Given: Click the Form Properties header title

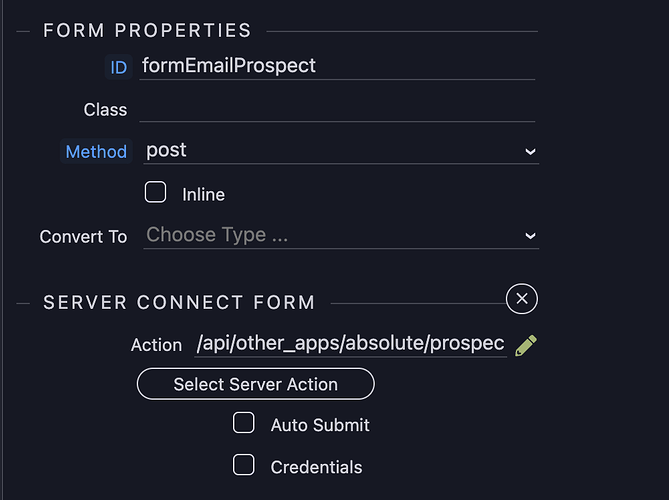Looking at the screenshot, I should [147, 31].
